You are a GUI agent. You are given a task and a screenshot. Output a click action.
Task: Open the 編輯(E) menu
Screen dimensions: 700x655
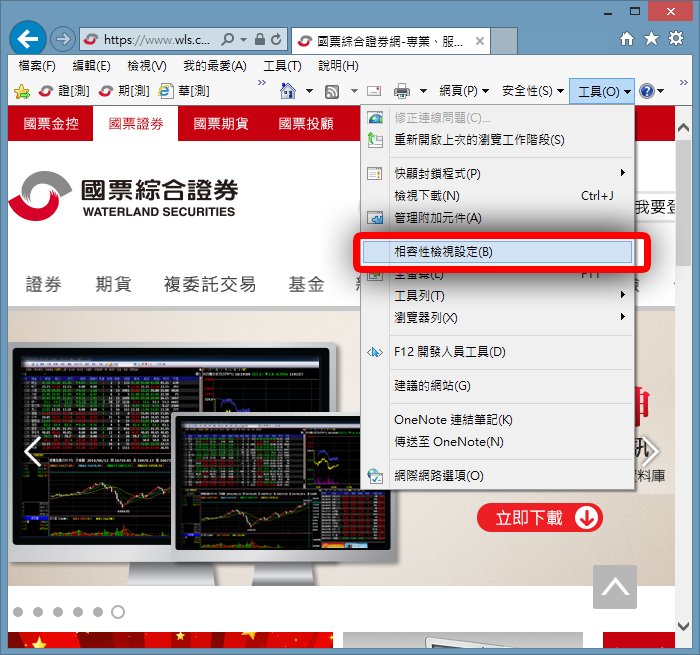(x=92, y=66)
